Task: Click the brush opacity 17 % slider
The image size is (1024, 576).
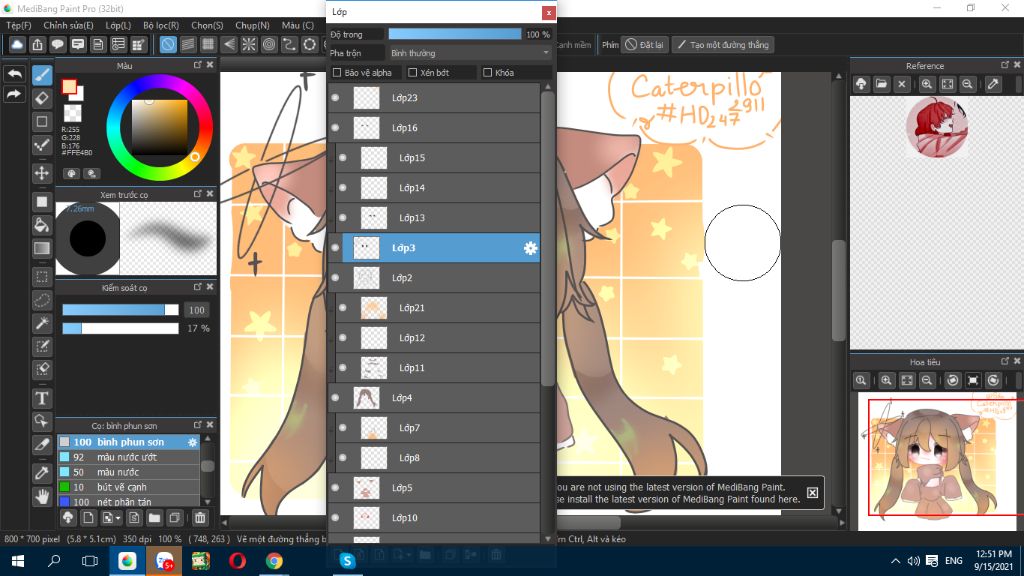Action: click(x=120, y=328)
